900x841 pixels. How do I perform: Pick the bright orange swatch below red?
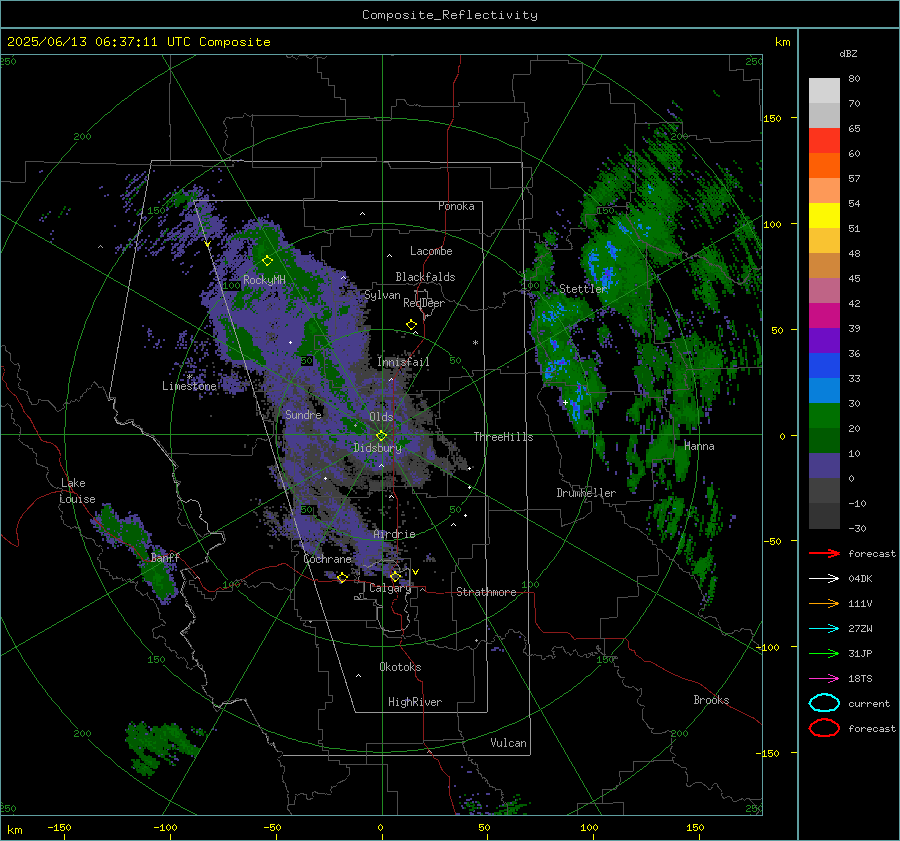(824, 165)
